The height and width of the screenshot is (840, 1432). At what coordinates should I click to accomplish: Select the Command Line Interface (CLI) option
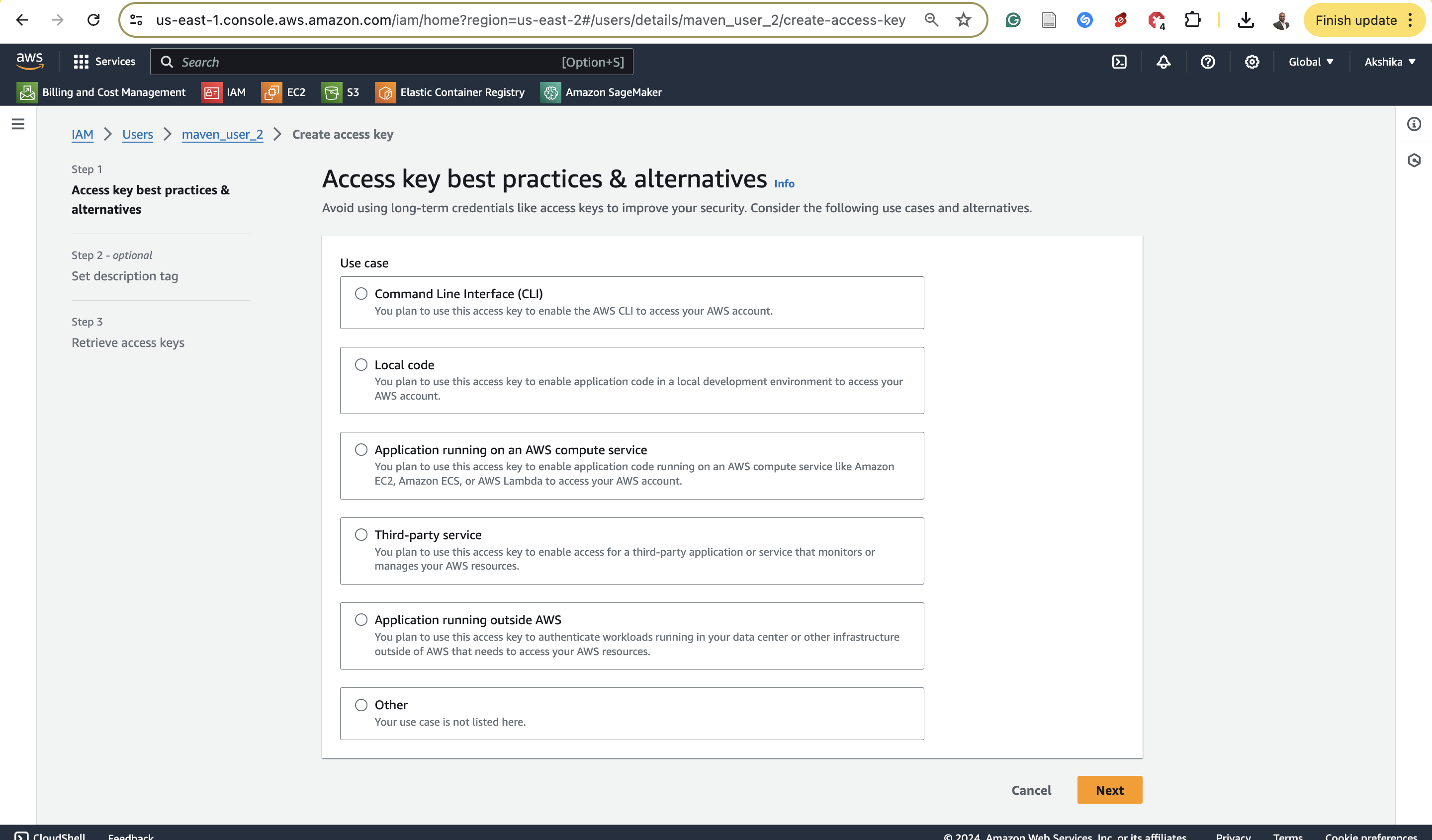361,294
